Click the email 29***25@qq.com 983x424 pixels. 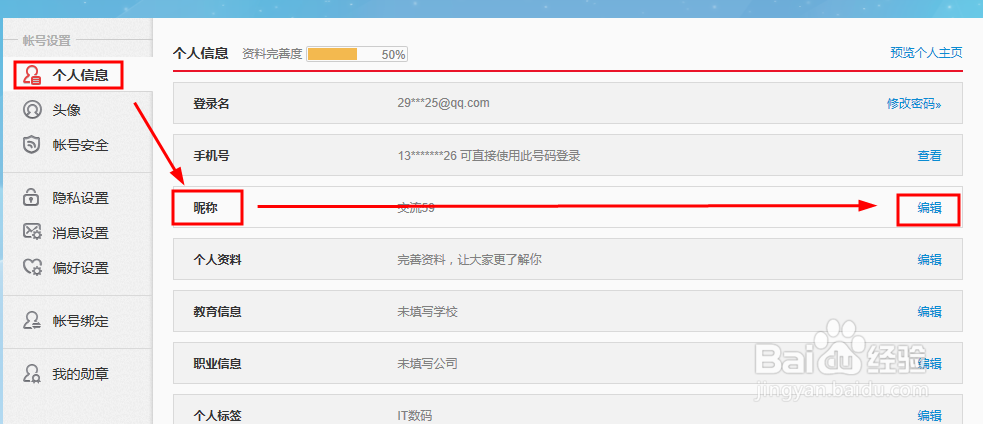443,103
